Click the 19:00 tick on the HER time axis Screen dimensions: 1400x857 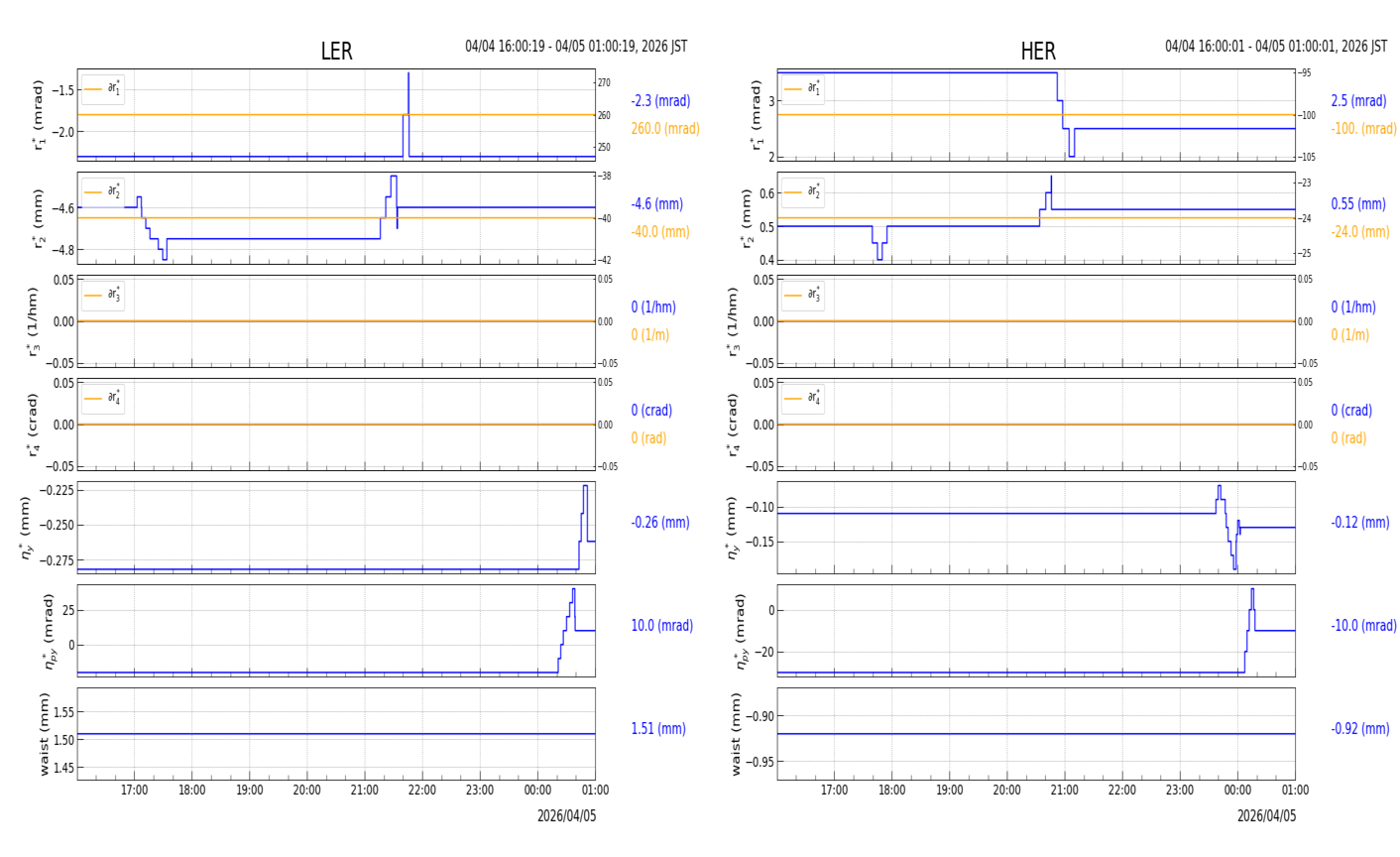tap(950, 791)
